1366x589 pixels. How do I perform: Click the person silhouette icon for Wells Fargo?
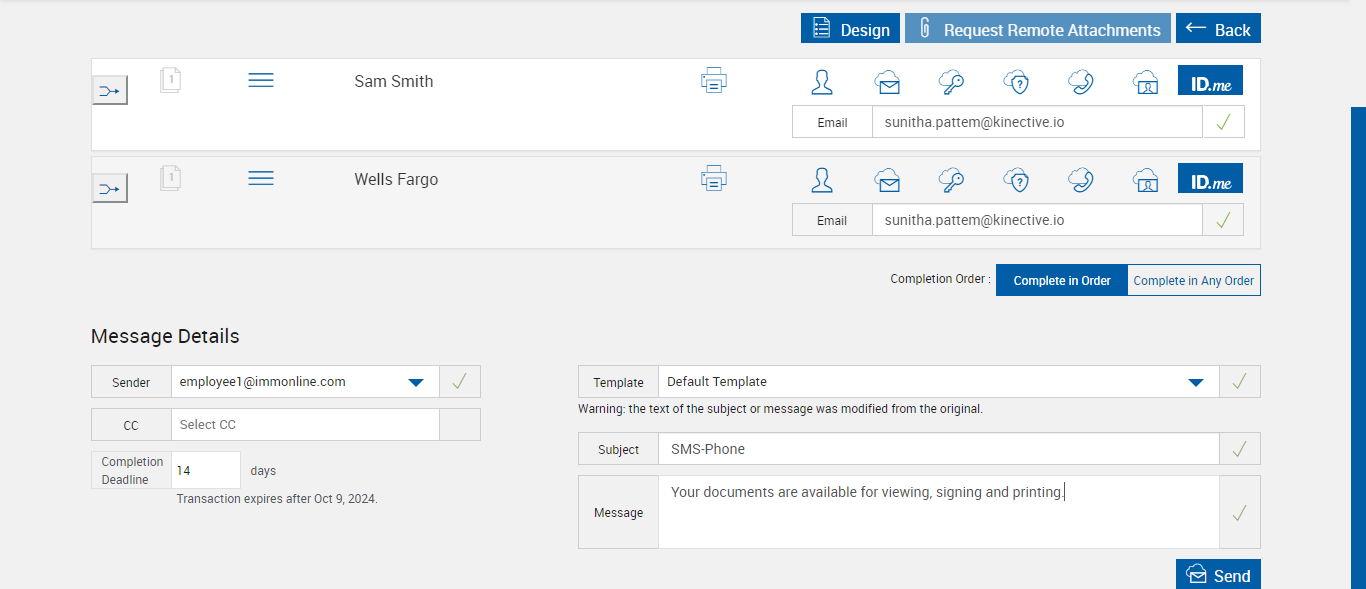pos(822,180)
